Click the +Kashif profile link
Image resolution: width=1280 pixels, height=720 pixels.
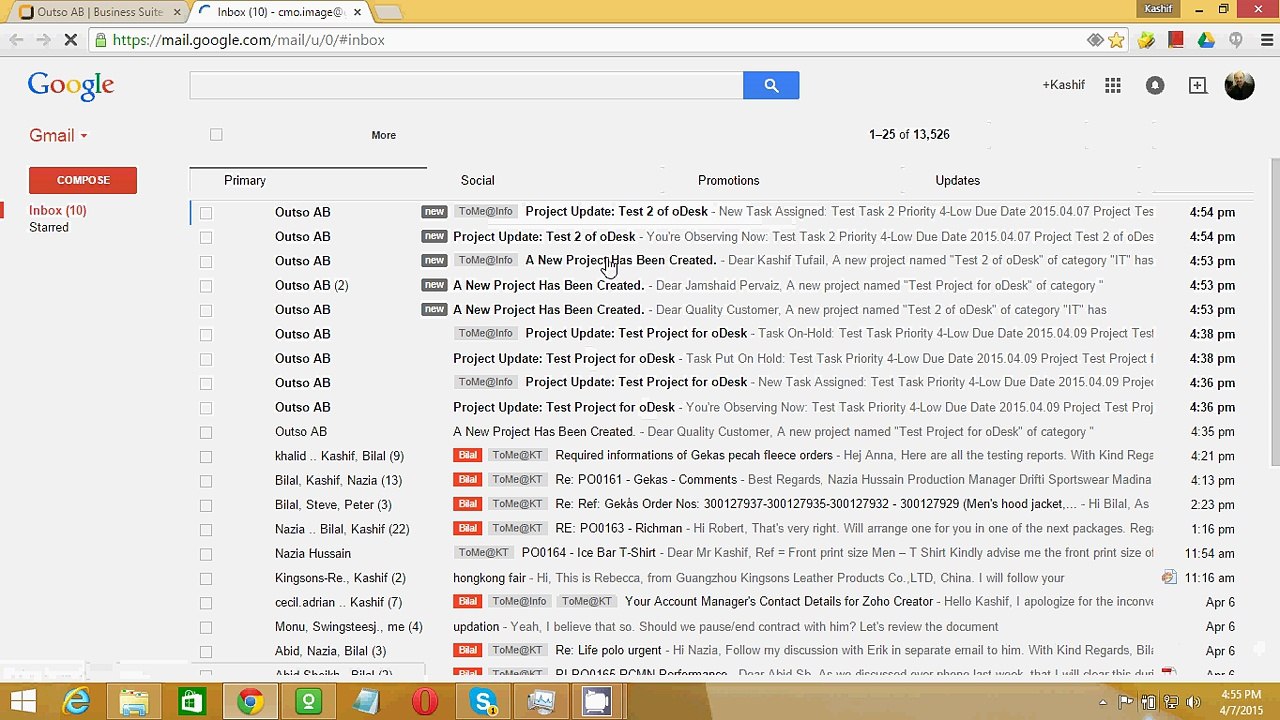point(1063,85)
